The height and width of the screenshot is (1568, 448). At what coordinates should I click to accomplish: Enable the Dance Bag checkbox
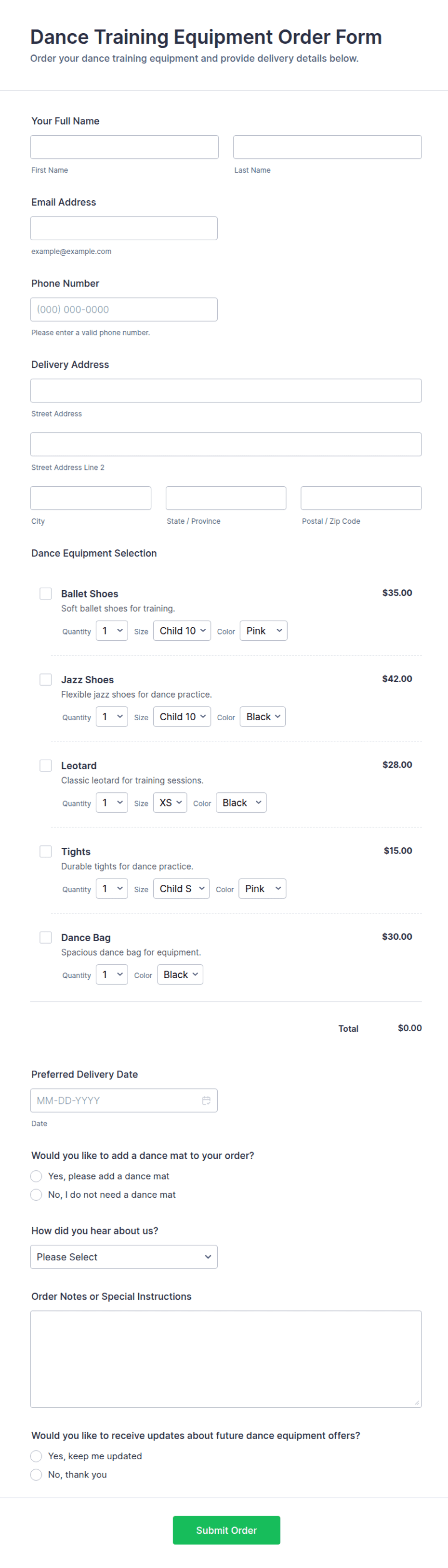tap(46, 937)
